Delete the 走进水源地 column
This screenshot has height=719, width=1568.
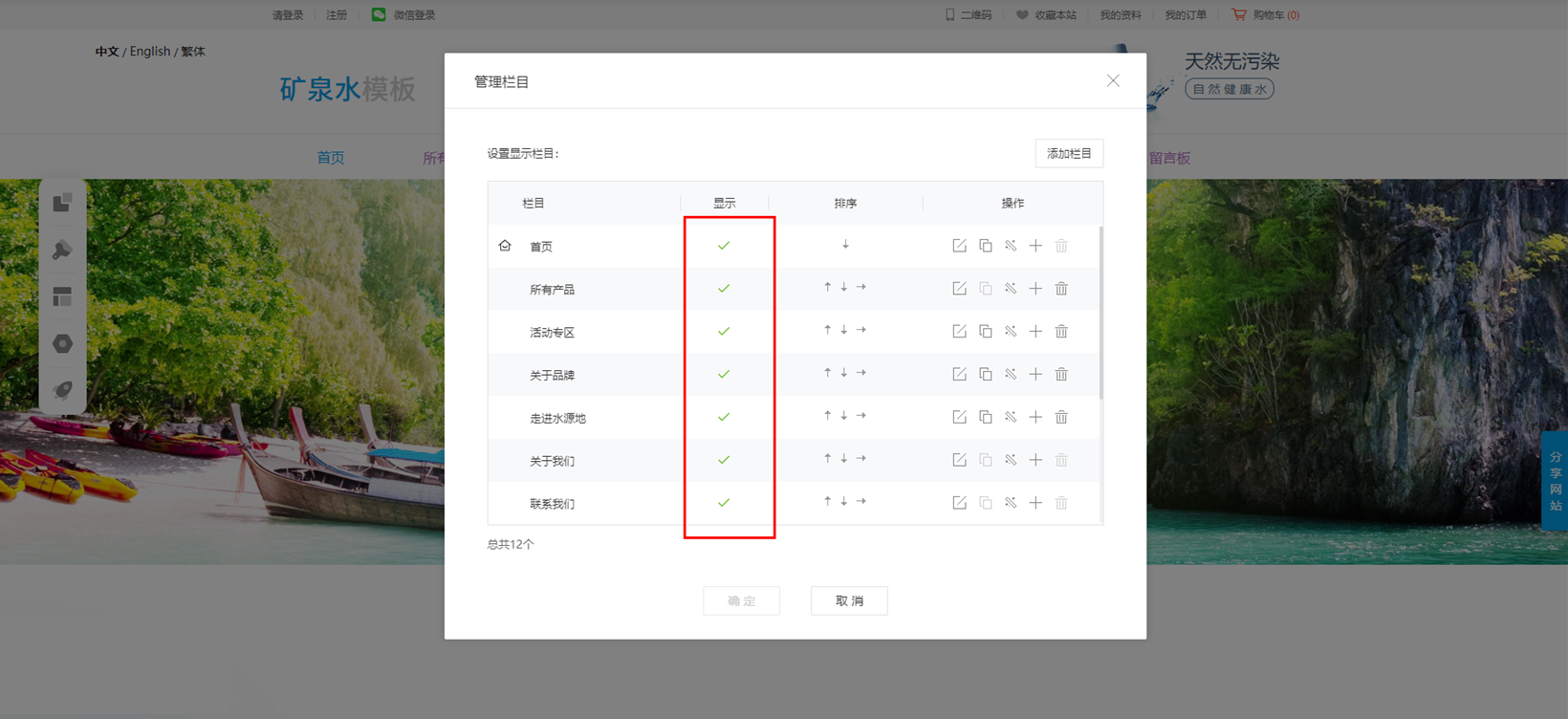click(1061, 418)
